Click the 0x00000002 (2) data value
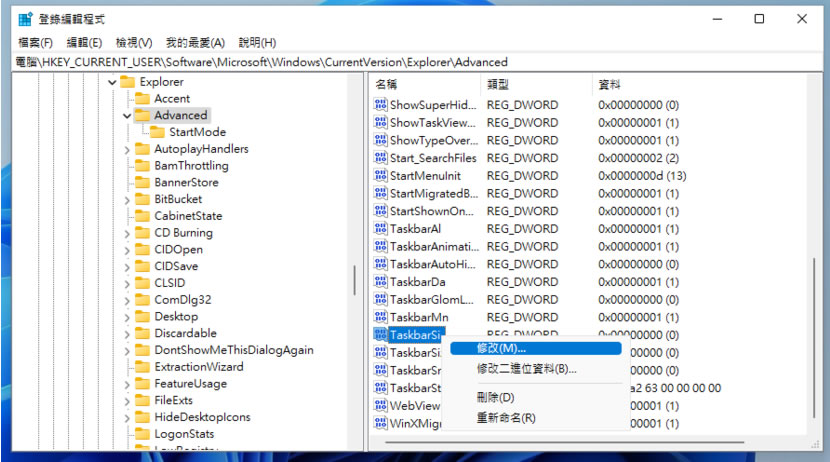Screen dimensions: 830x462 click(638, 158)
